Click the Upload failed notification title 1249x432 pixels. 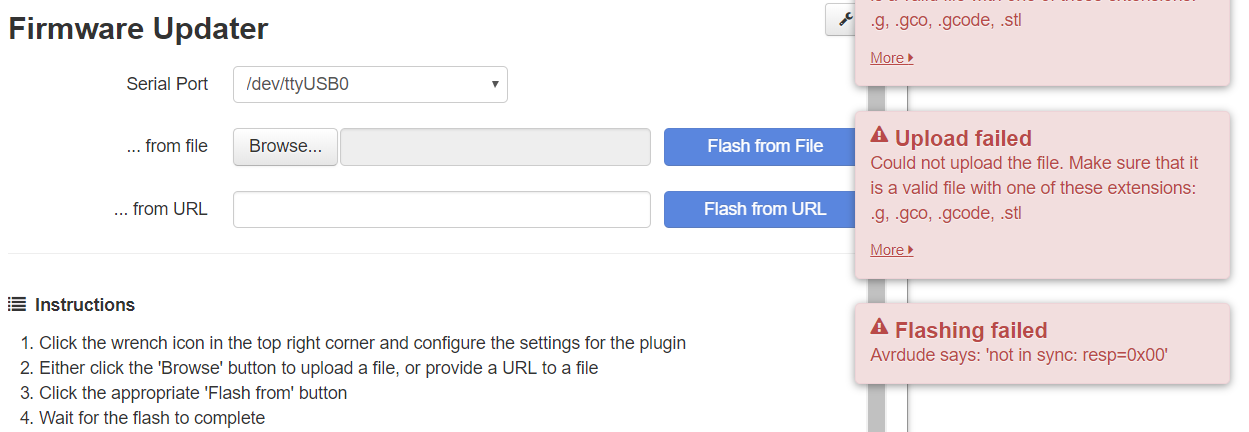click(x=962, y=138)
